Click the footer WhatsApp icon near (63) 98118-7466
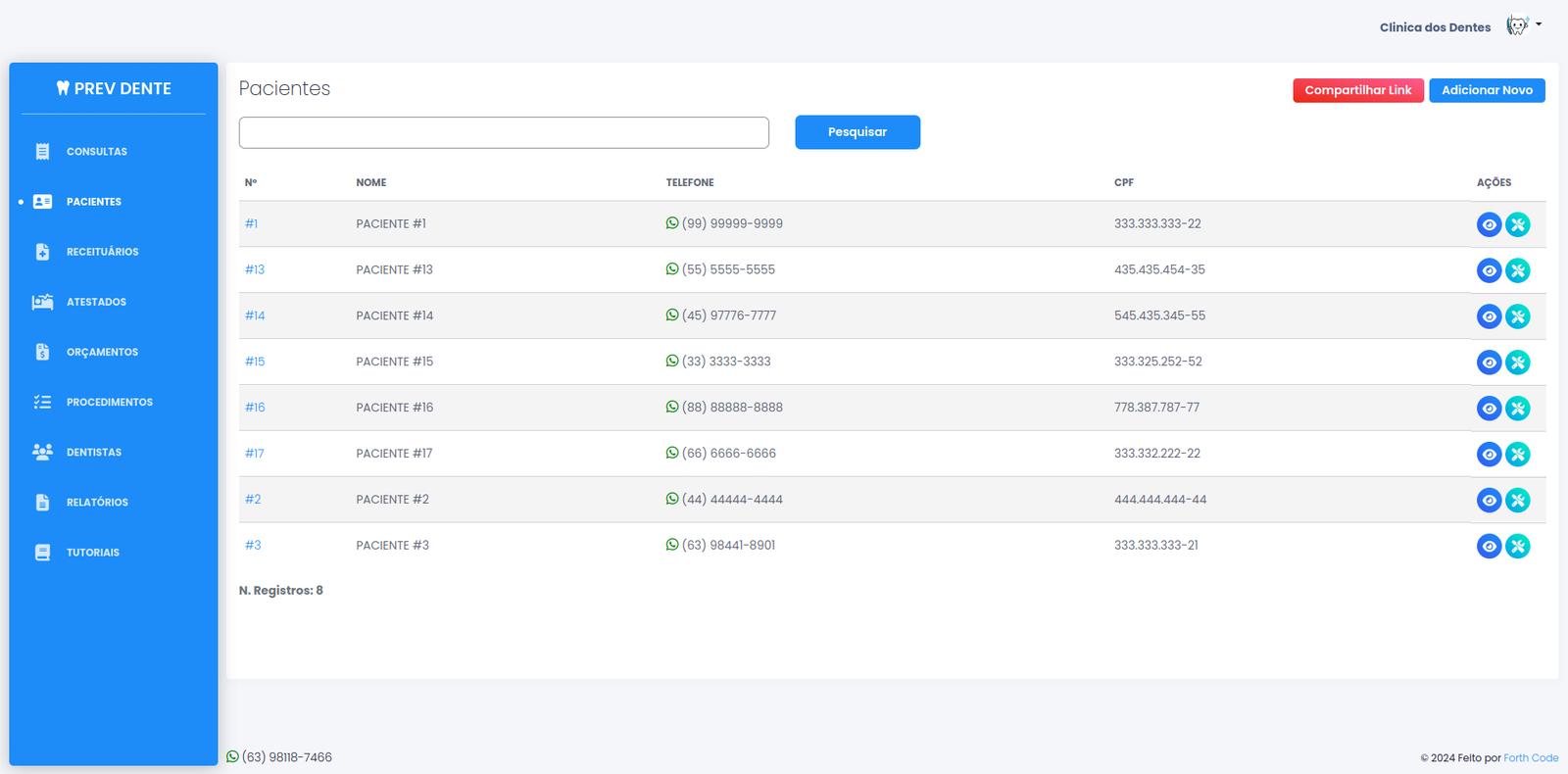 [x=233, y=756]
